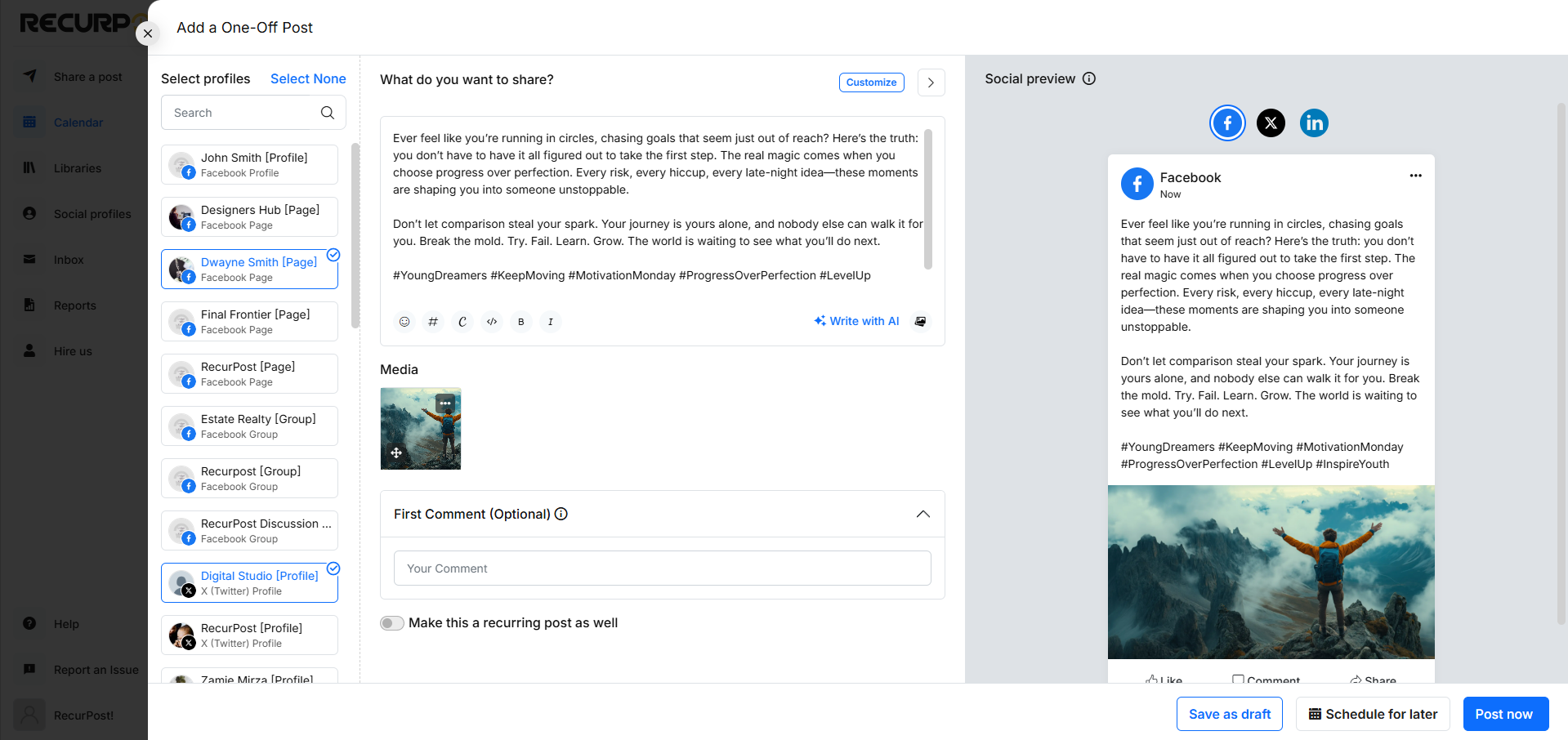
Task: Click Write with AI
Action: (x=856, y=321)
